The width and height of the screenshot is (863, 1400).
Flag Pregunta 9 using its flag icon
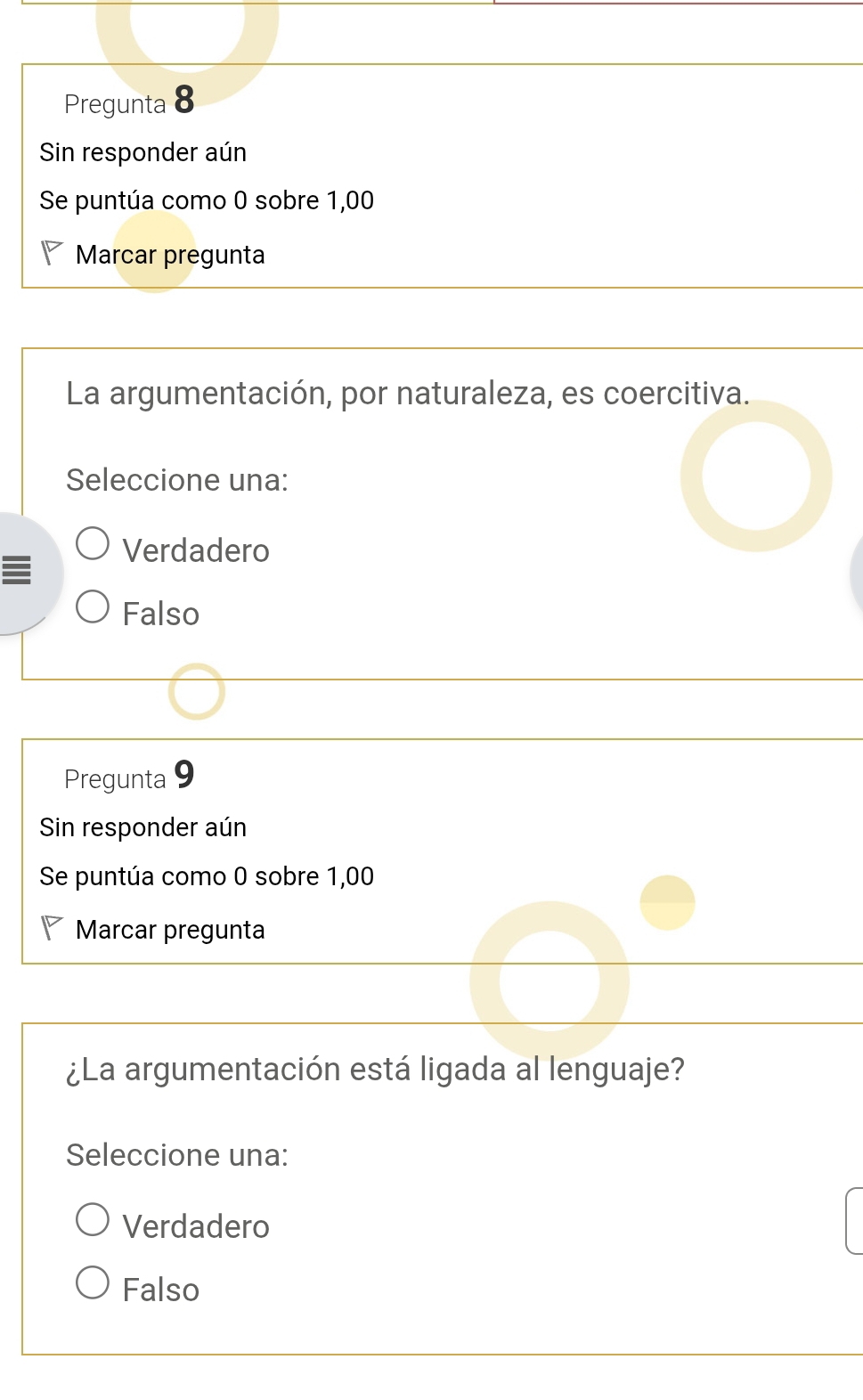pyautogui.click(x=51, y=930)
